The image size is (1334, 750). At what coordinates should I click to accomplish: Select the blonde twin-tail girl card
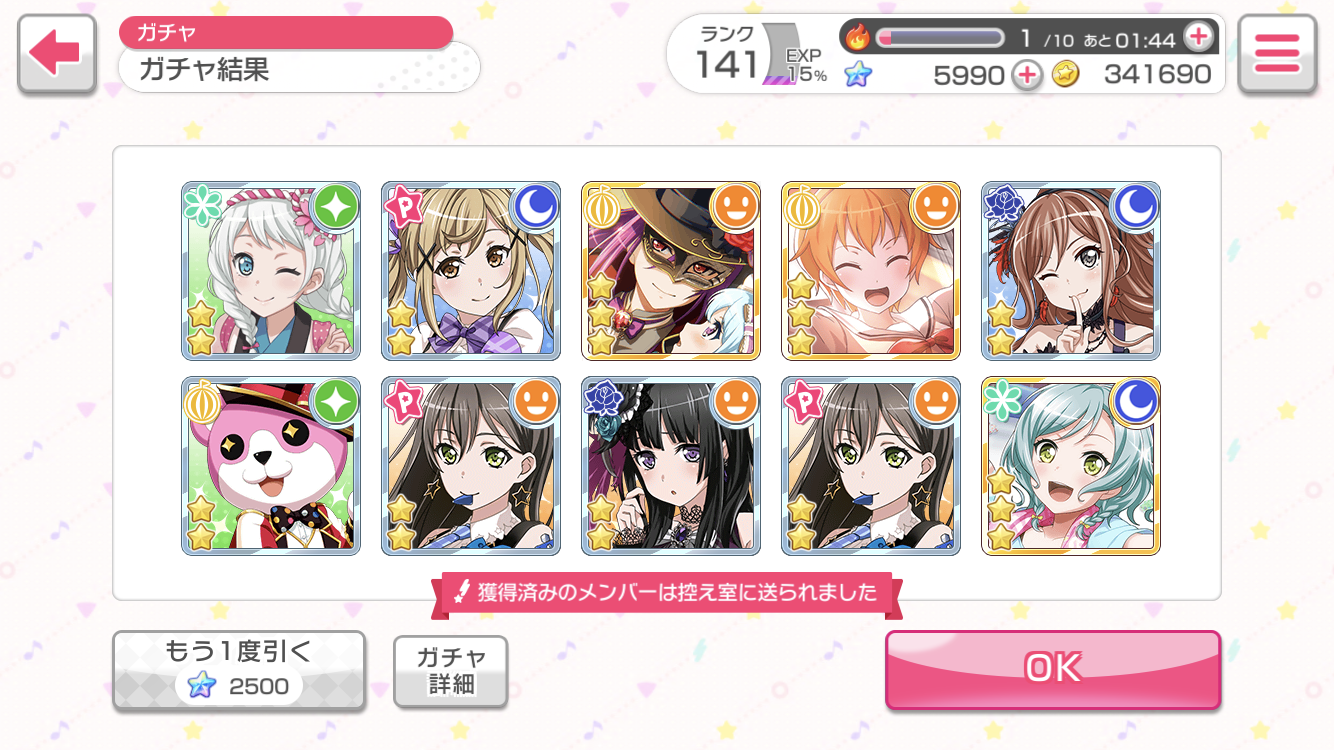click(x=471, y=271)
